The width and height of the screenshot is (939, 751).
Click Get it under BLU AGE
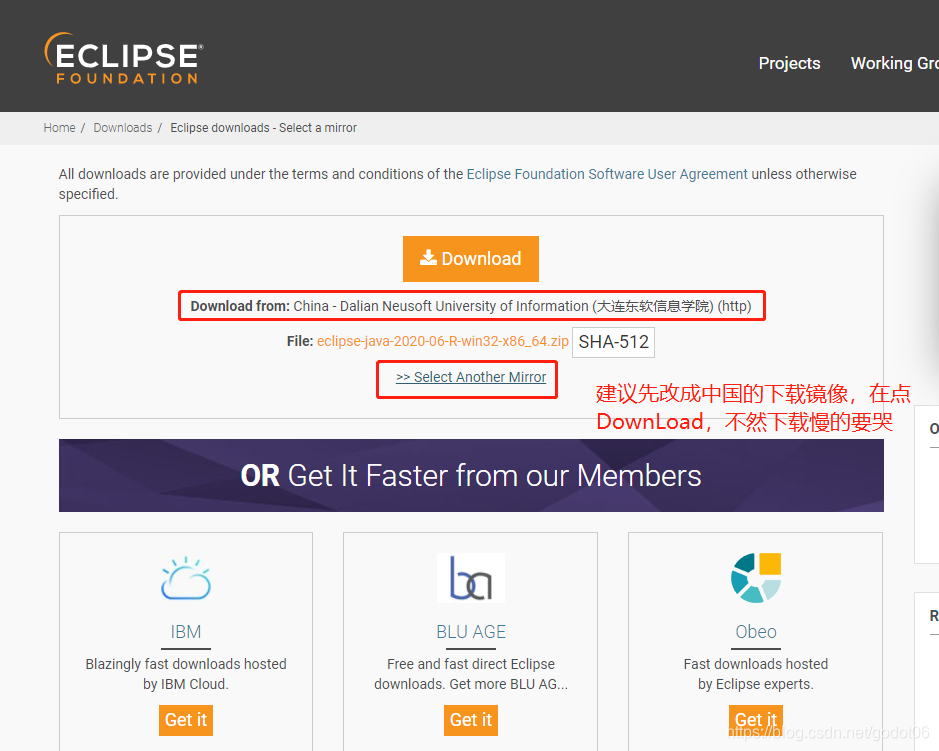point(471,720)
